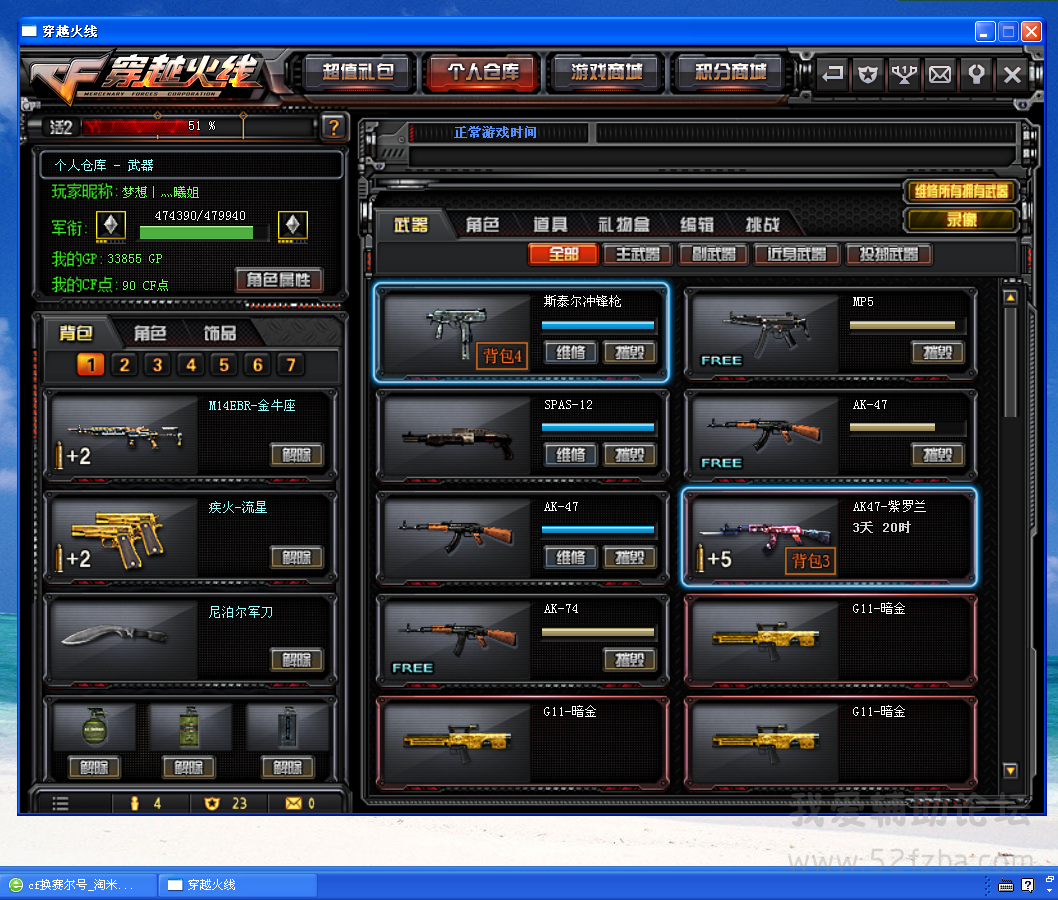Click the 穿越火线 taskbar button

(x=238, y=884)
